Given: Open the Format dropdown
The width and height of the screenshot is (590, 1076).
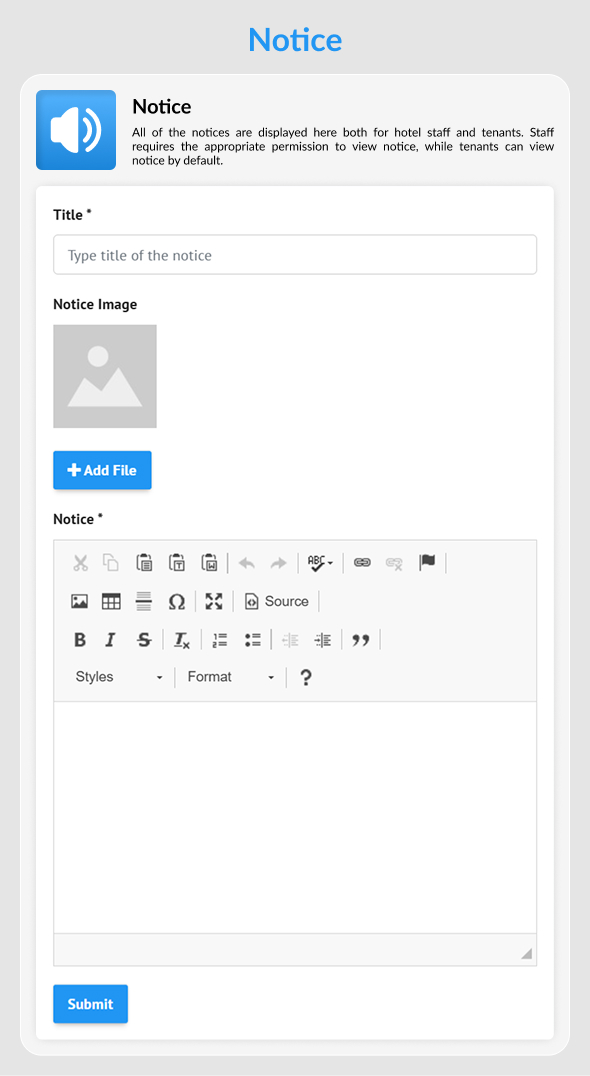Looking at the screenshot, I should [231, 677].
